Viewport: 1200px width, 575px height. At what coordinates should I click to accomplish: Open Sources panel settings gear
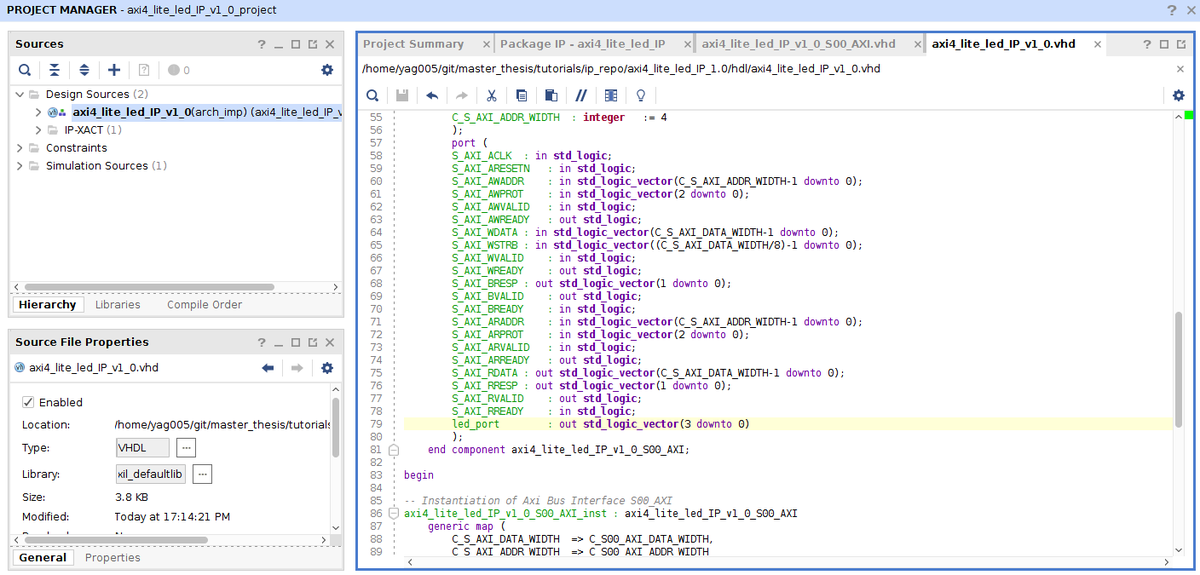tap(326, 70)
